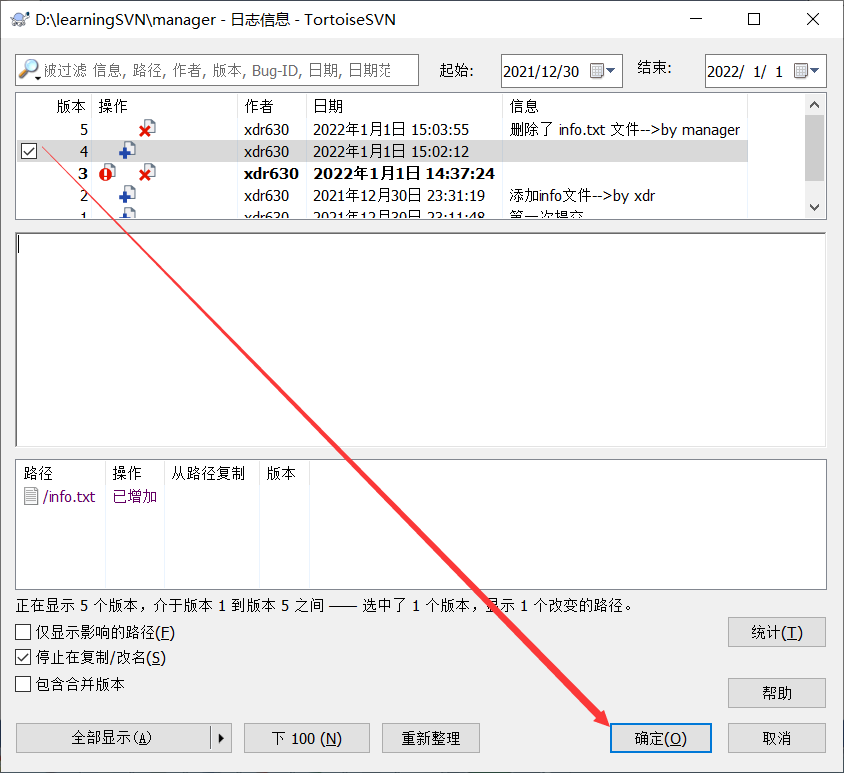Toggle 停止在复制/改名 checkbox
Image resolution: width=844 pixels, height=773 pixels.
pos(23,657)
